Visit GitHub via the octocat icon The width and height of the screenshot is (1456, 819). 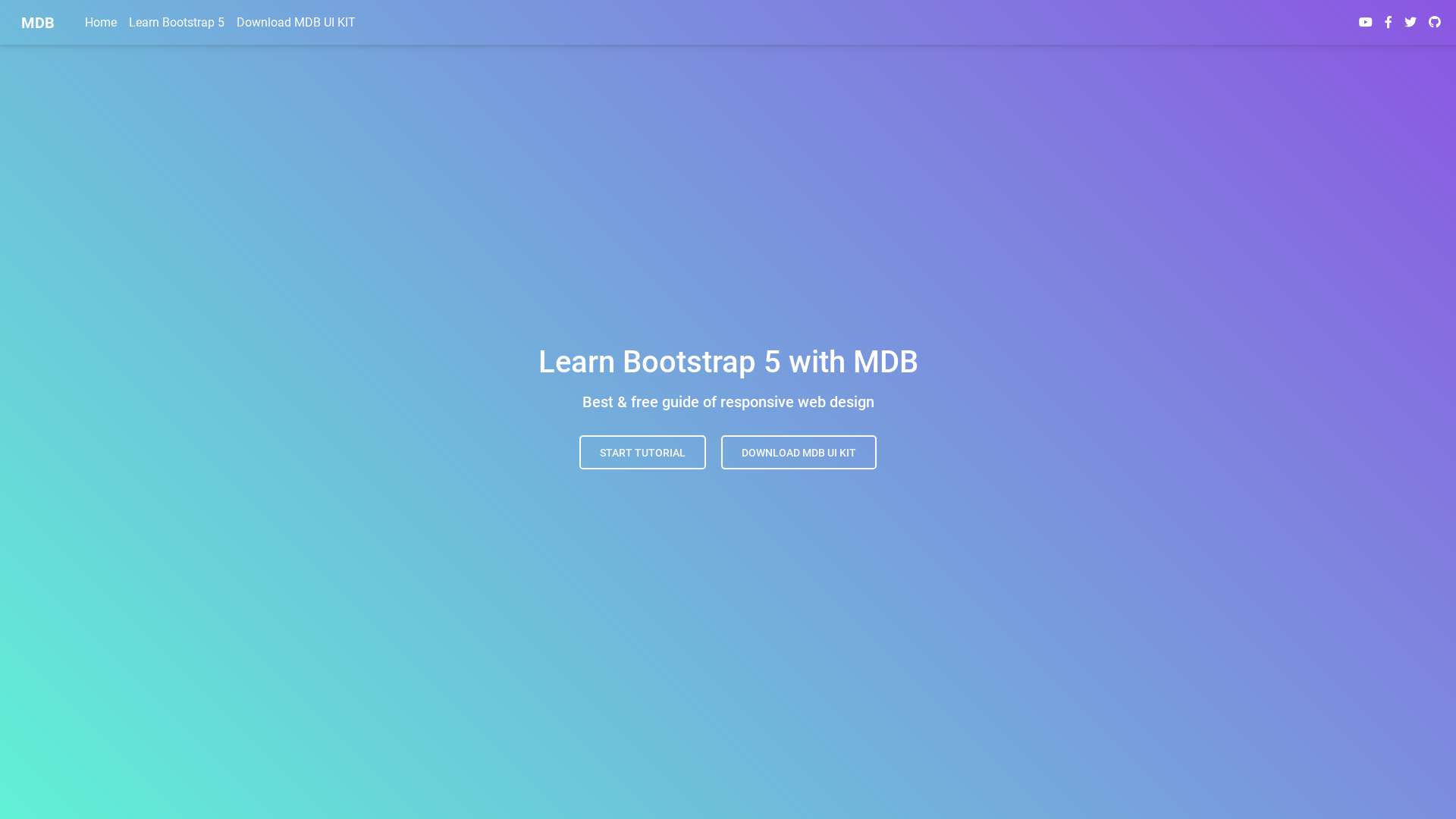(1434, 22)
